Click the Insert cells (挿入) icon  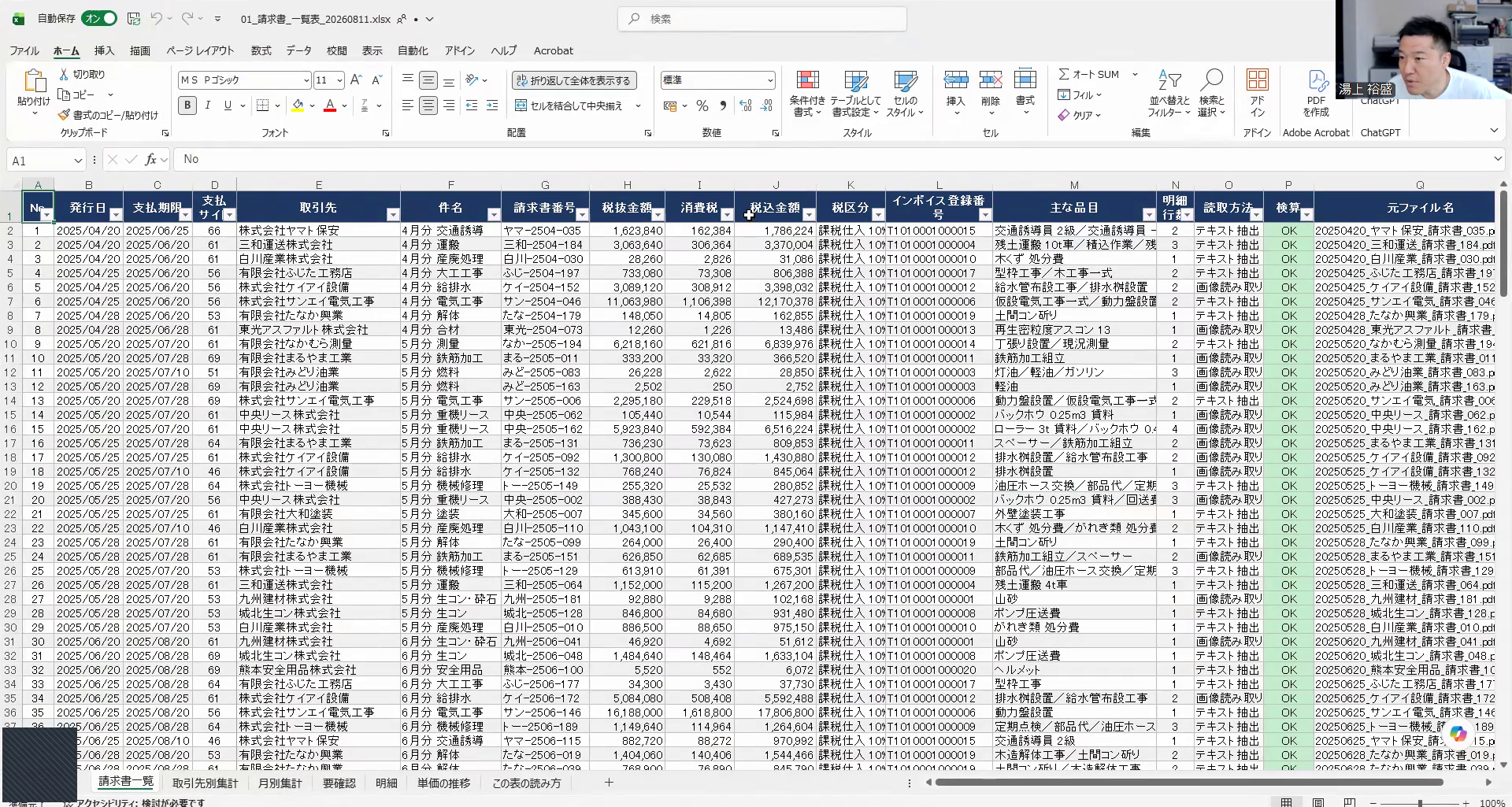click(x=955, y=80)
